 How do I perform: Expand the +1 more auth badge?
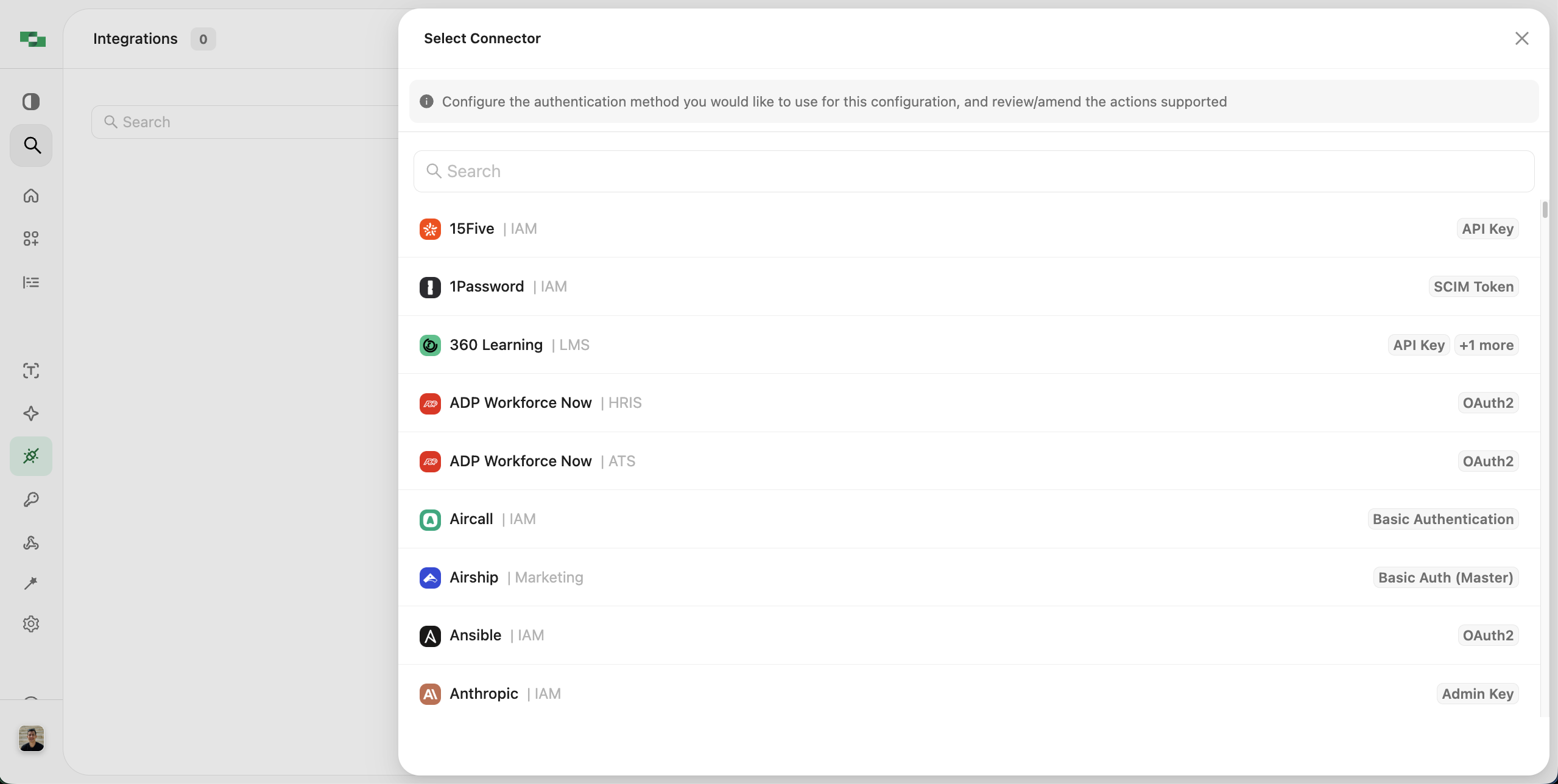coord(1486,345)
